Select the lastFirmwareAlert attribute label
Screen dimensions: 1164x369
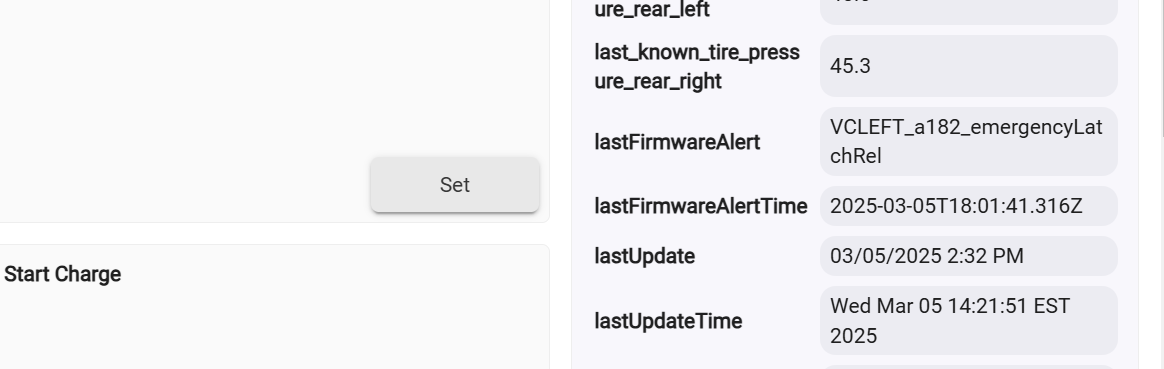tap(677, 142)
